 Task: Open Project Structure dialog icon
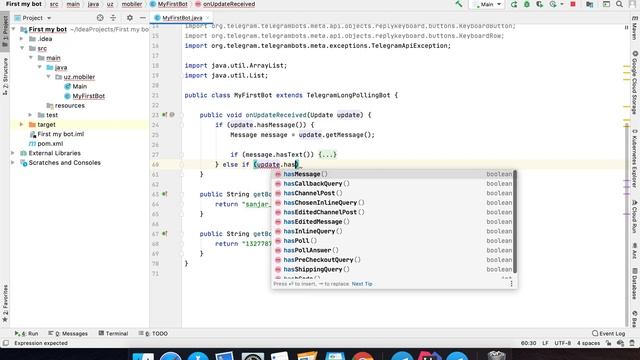coord(589,4)
